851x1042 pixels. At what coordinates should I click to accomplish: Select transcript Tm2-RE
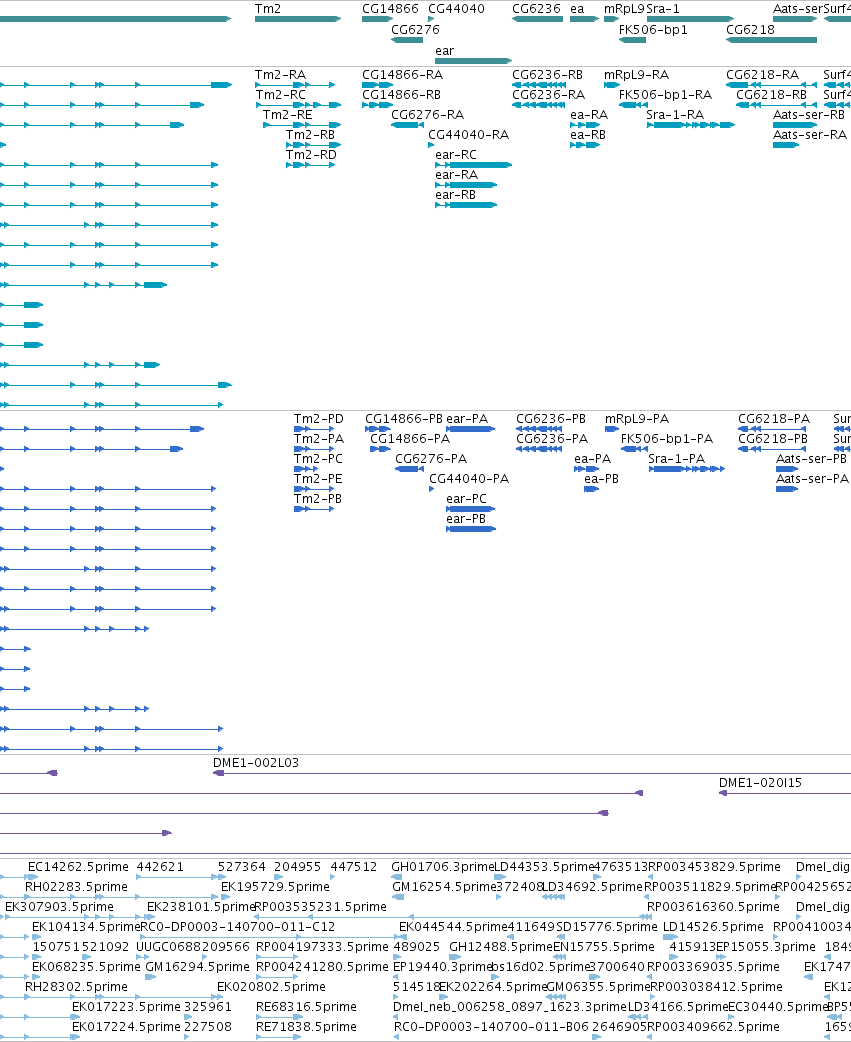[302, 125]
